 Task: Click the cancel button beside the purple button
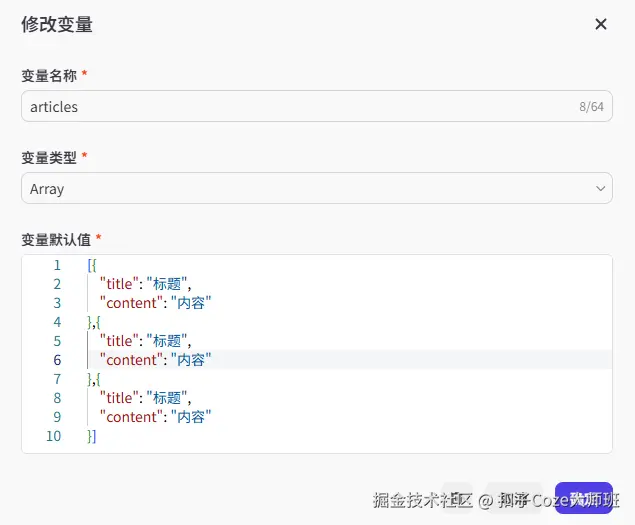click(x=514, y=498)
